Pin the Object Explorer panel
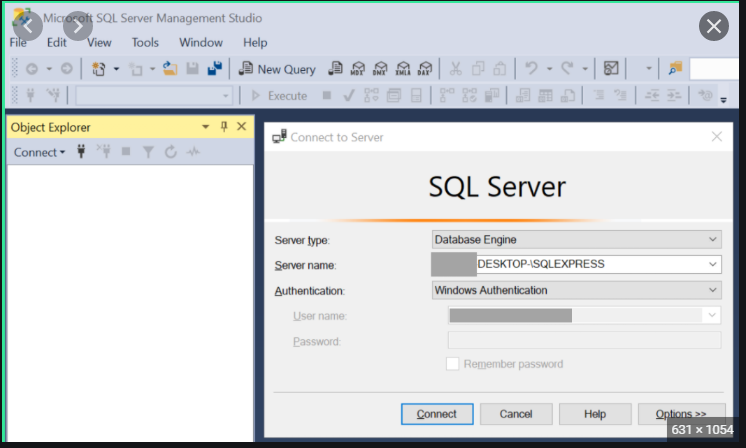 tap(224, 127)
